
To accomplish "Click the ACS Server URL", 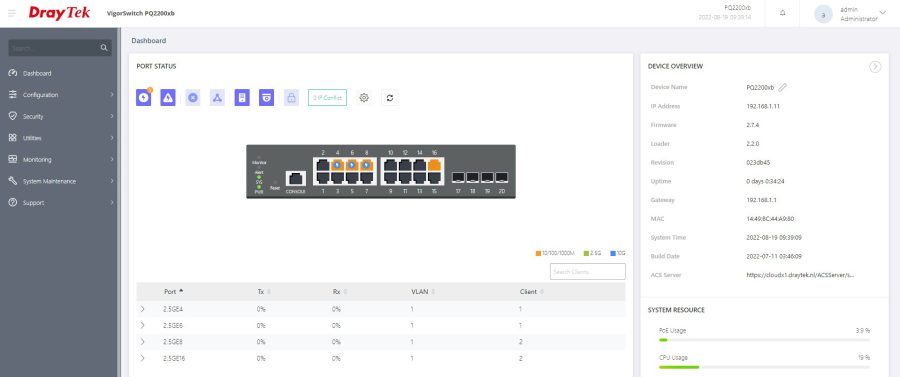I will point(800,275).
